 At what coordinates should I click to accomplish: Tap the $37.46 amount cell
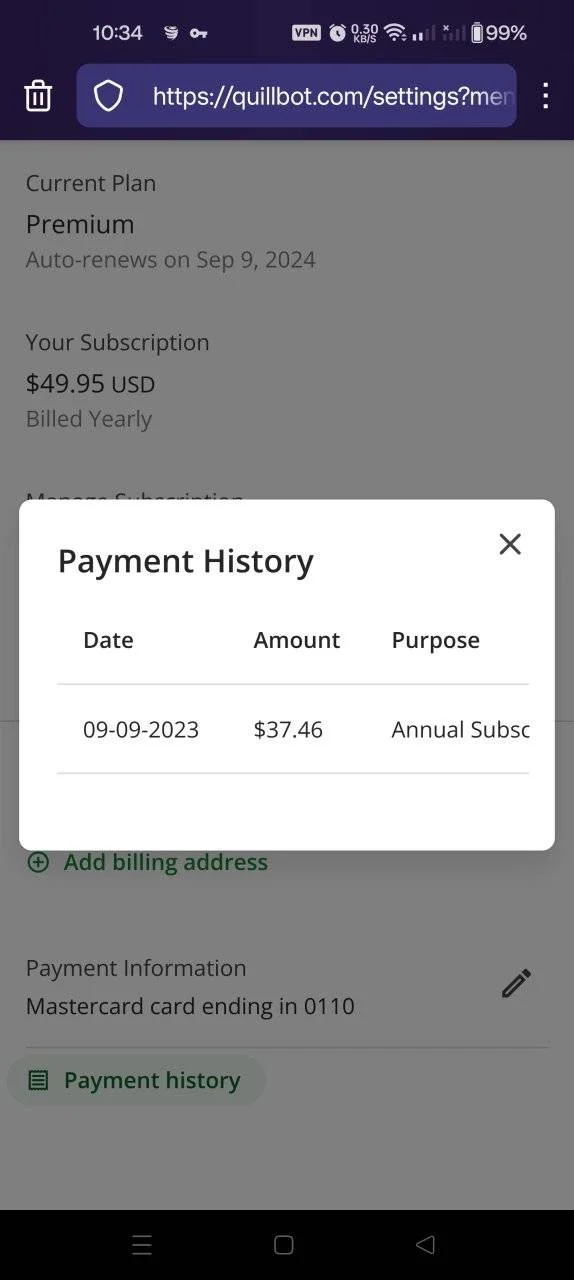288,730
